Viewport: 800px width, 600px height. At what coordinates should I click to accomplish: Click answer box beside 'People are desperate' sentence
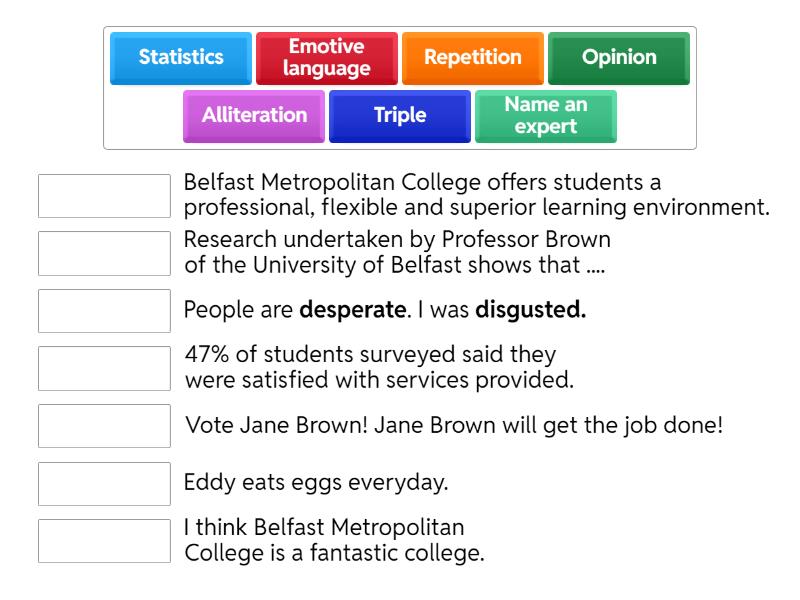[104, 311]
